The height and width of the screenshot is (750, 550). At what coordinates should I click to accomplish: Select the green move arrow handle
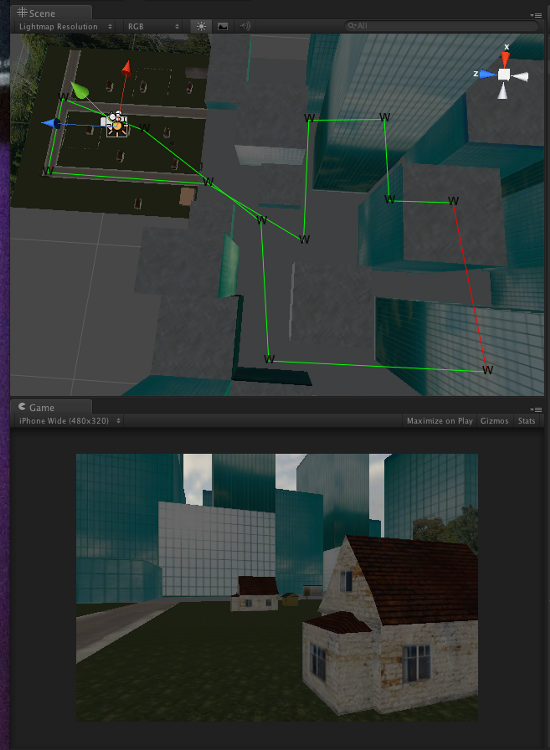(x=79, y=90)
